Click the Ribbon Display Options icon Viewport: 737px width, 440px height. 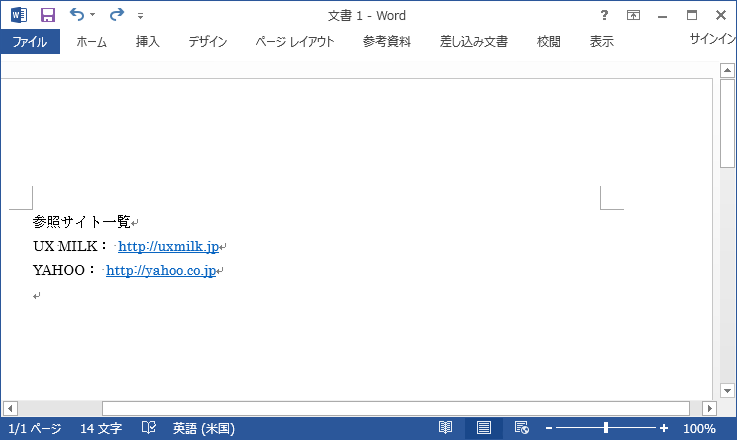click(633, 15)
